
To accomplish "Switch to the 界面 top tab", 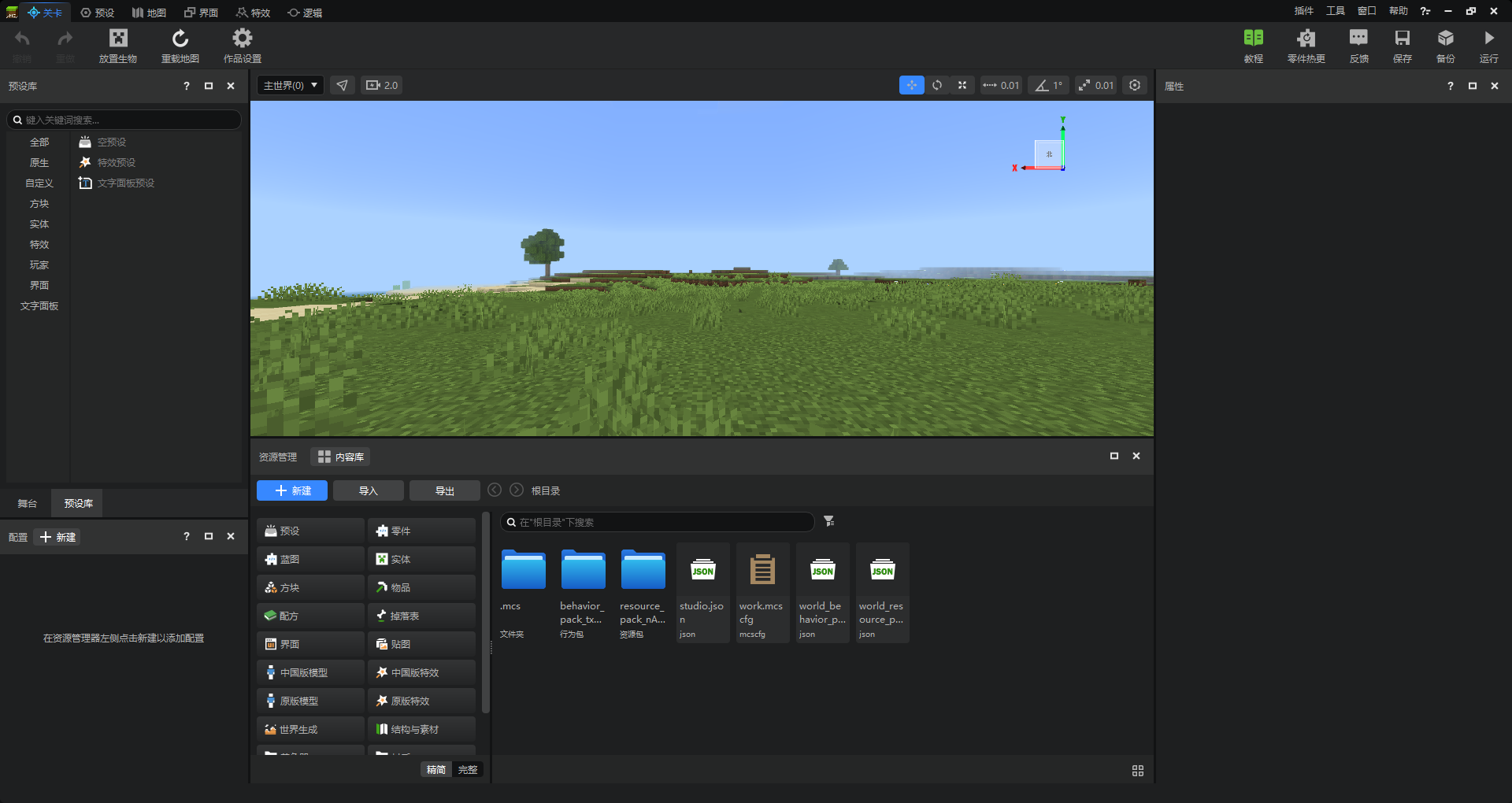I will (x=201, y=12).
